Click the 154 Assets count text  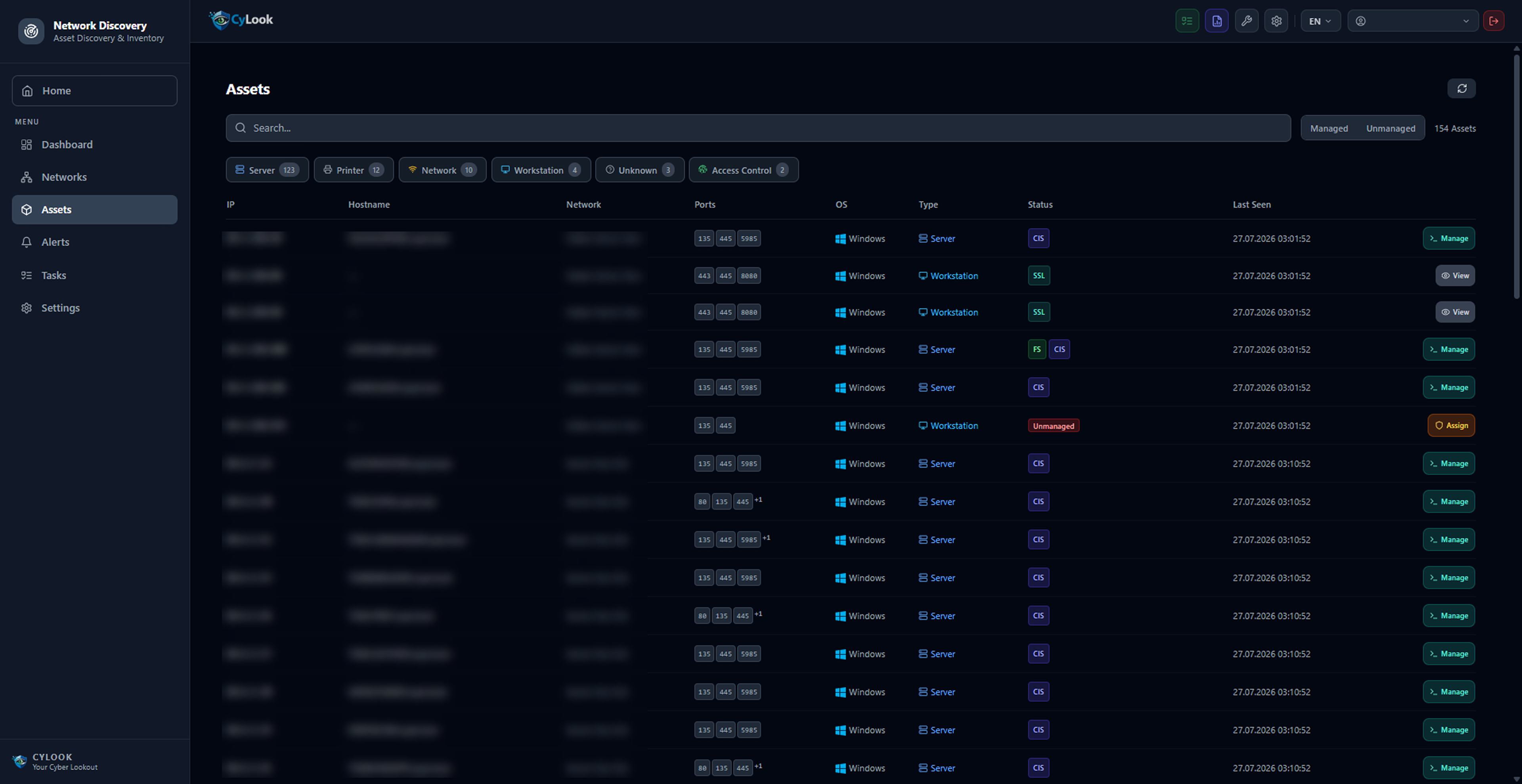(1455, 128)
